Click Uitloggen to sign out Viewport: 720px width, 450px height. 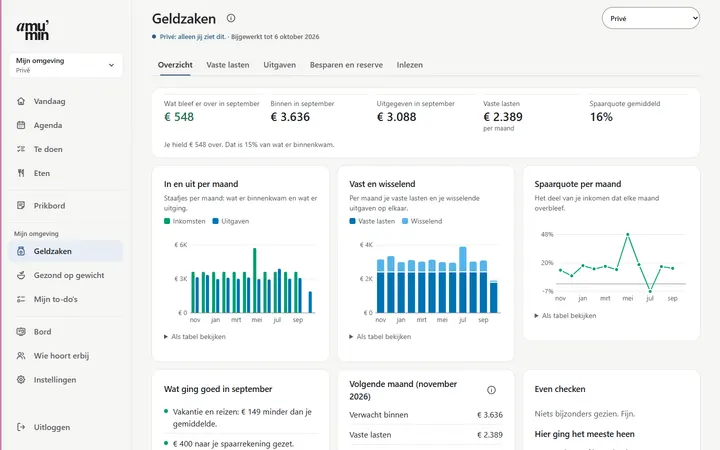point(66,427)
